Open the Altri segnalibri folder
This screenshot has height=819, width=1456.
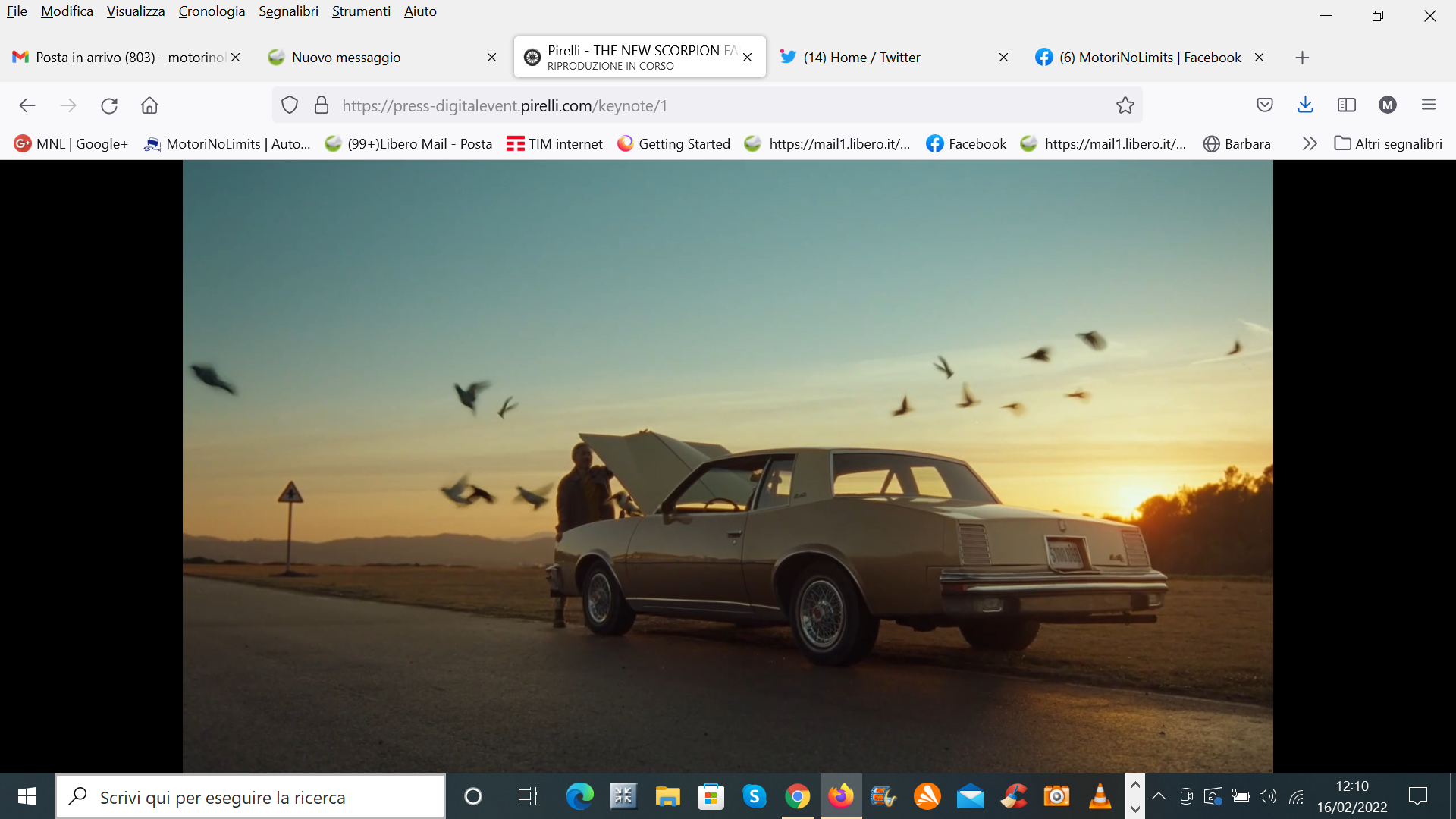tap(1389, 143)
